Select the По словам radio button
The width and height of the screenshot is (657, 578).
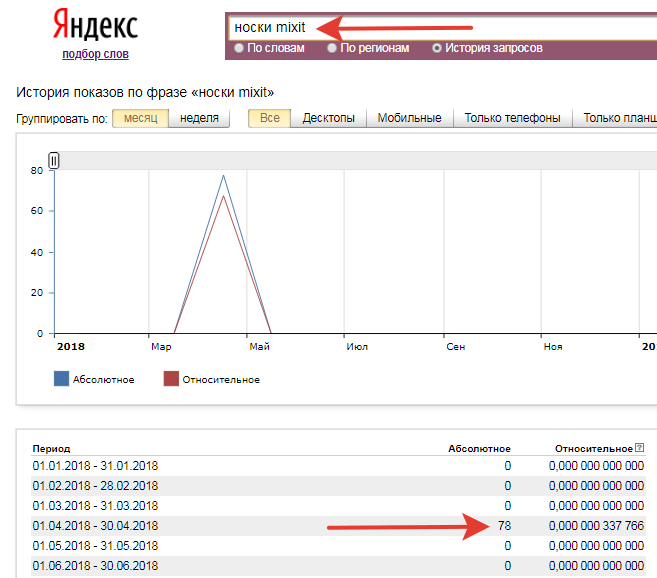point(239,48)
